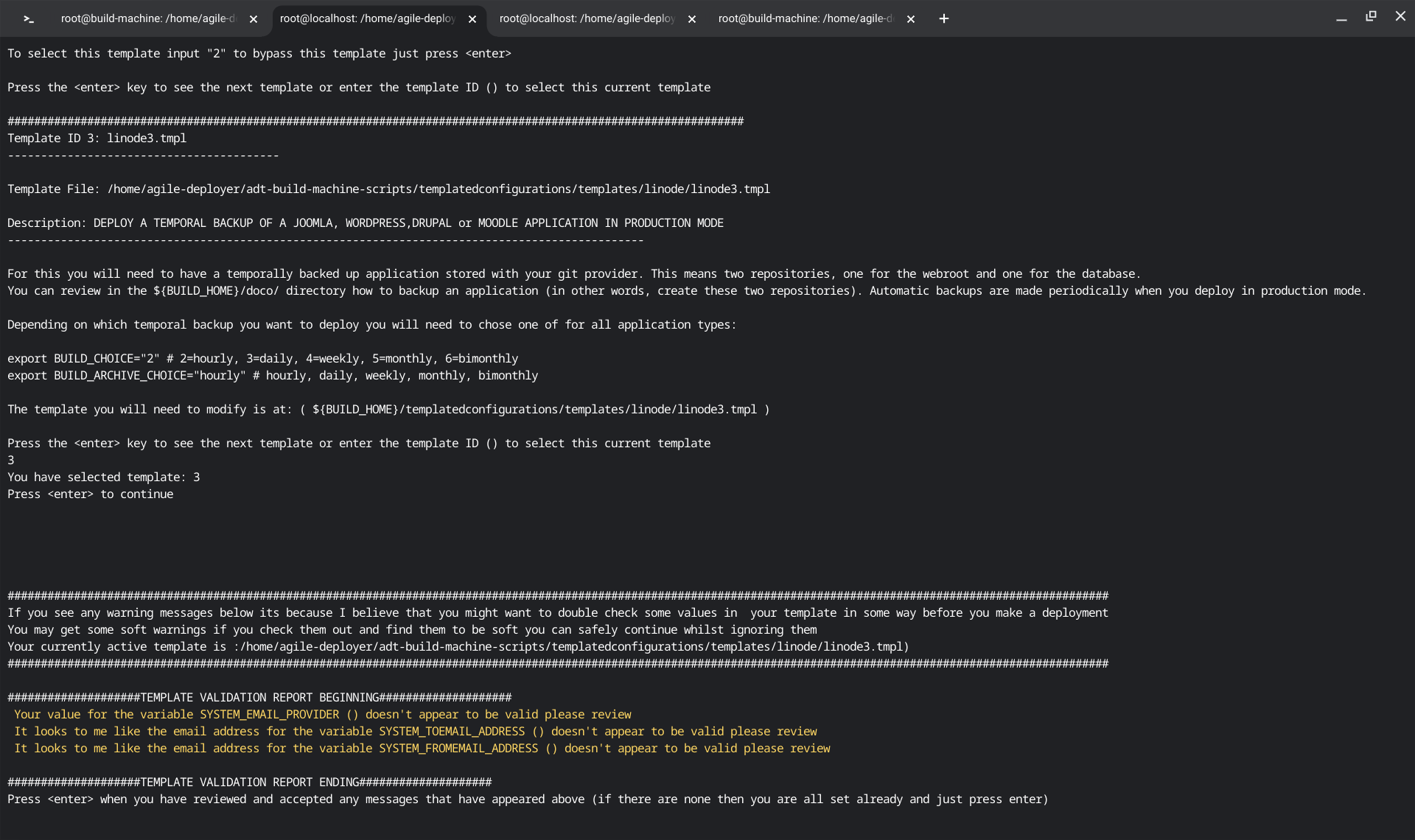Click the SYSTEM_FROMEMAIL_ADDRESS warning message

[422, 749]
